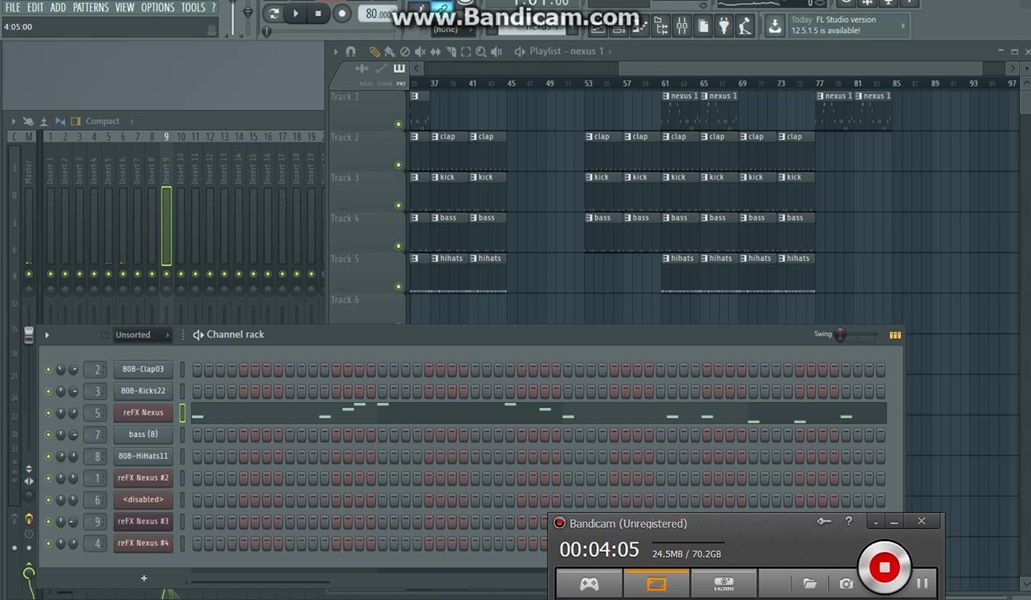Select the Playlist paint brush tool
The height and width of the screenshot is (600, 1031).
click(x=389, y=51)
